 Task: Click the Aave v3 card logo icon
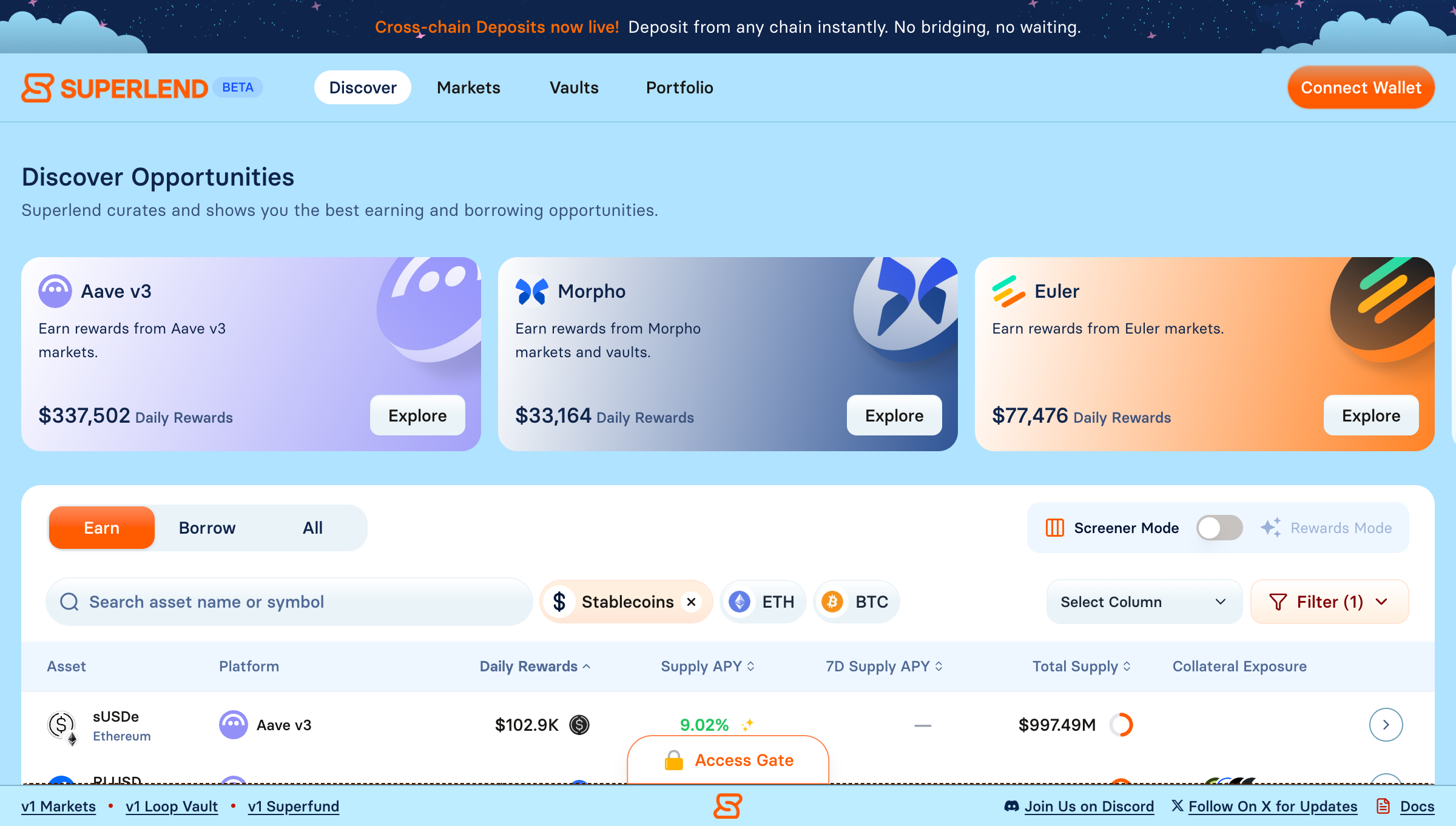[x=55, y=291]
